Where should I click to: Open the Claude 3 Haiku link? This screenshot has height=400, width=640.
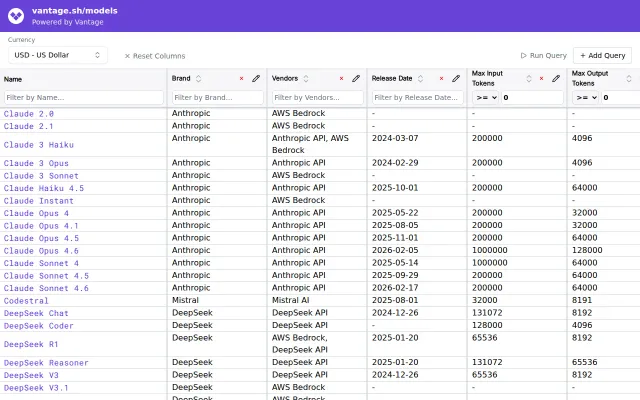tap(39, 144)
